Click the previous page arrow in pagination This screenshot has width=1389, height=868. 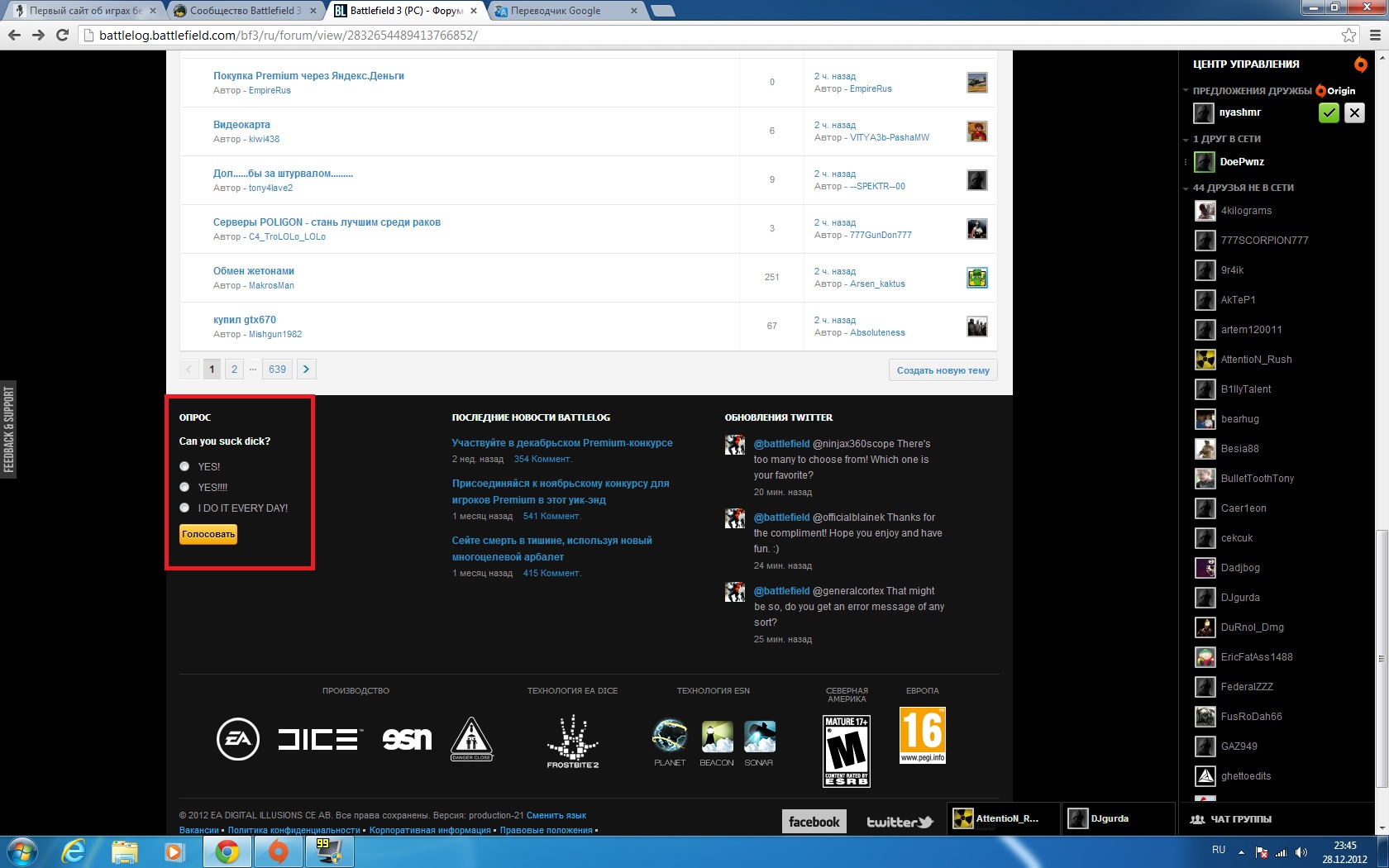[x=189, y=370]
